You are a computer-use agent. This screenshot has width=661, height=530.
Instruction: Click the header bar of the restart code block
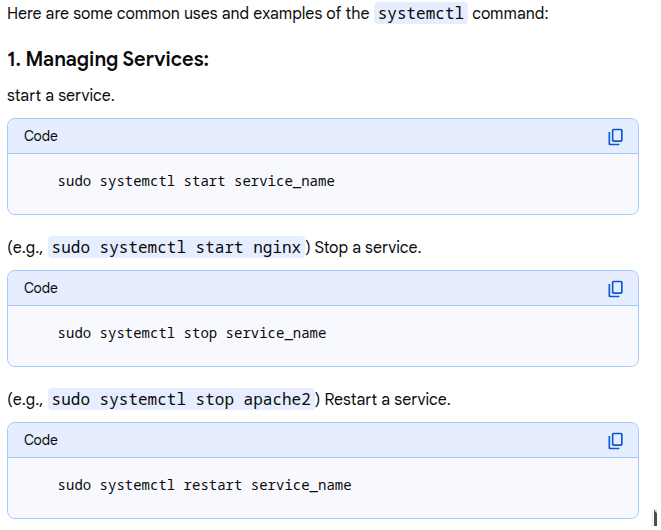(x=320, y=440)
